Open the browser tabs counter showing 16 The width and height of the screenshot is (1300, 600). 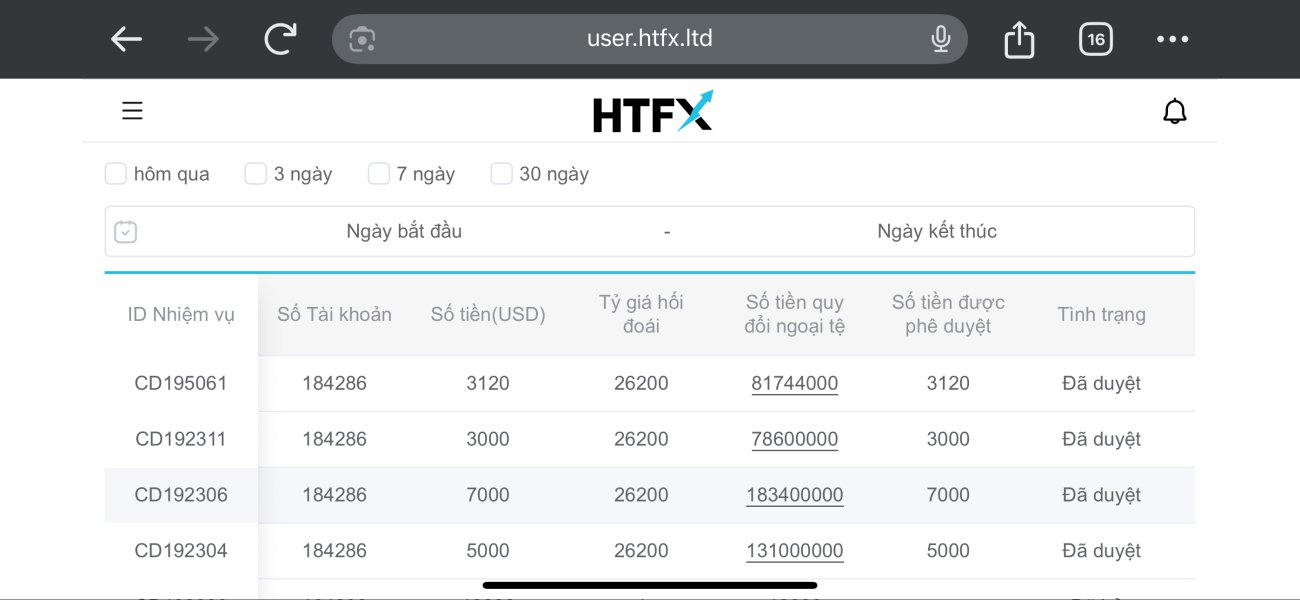[1096, 40]
